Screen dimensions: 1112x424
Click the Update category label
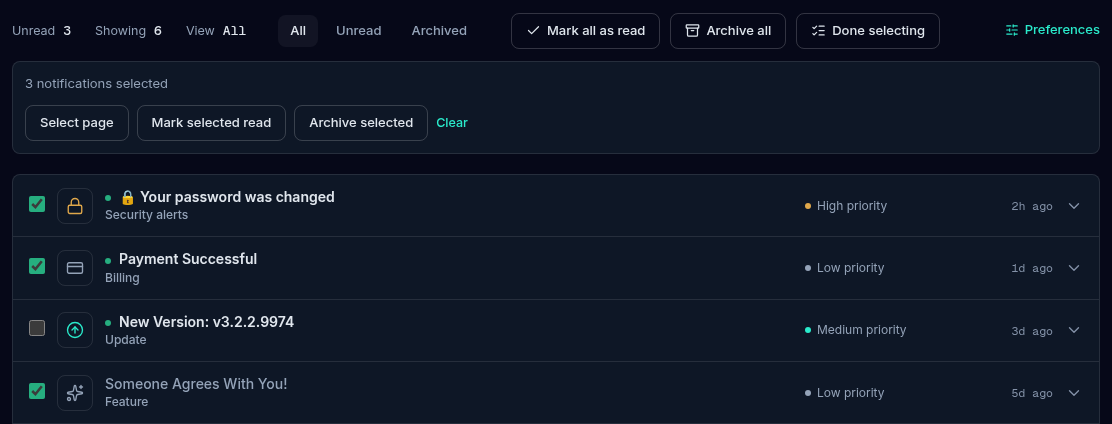(126, 340)
